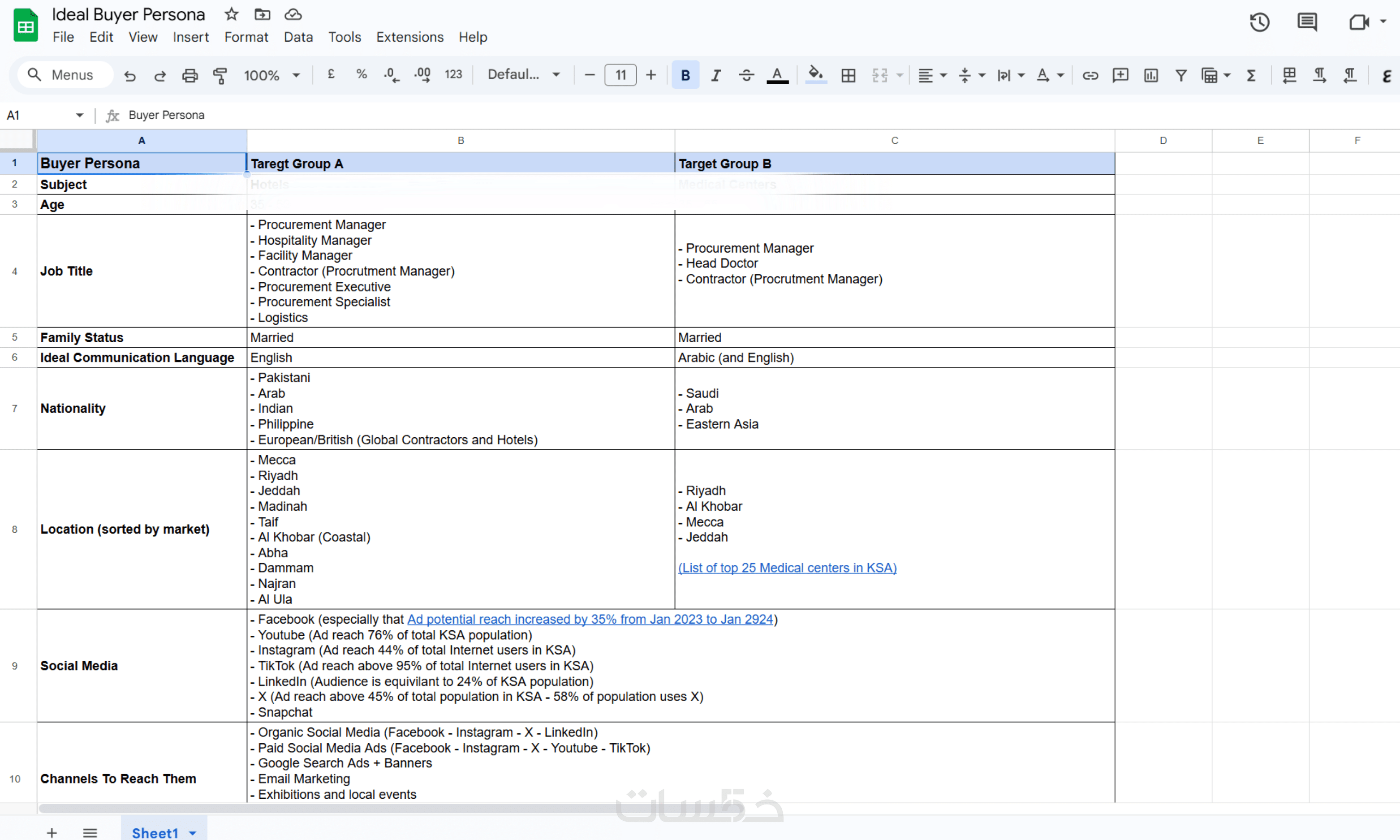Viewport: 1400px width, 840px height.
Task: Toggle bold formatting button
Action: [685, 75]
